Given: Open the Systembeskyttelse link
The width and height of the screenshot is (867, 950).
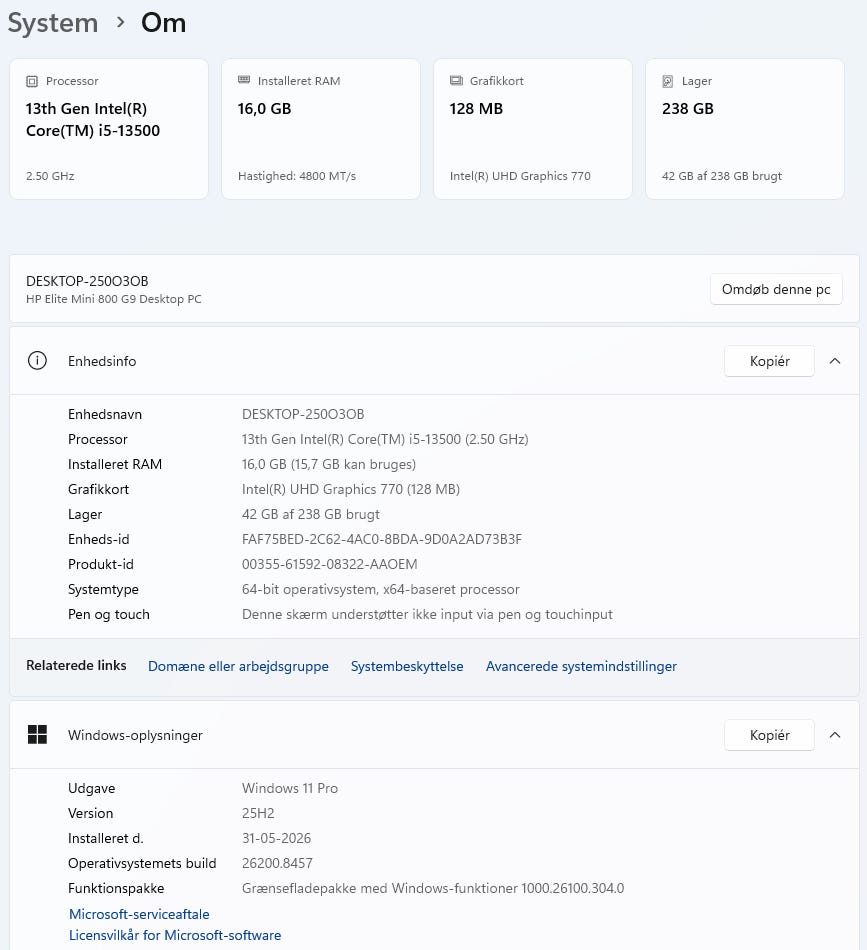Looking at the screenshot, I should pyautogui.click(x=407, y=666).
